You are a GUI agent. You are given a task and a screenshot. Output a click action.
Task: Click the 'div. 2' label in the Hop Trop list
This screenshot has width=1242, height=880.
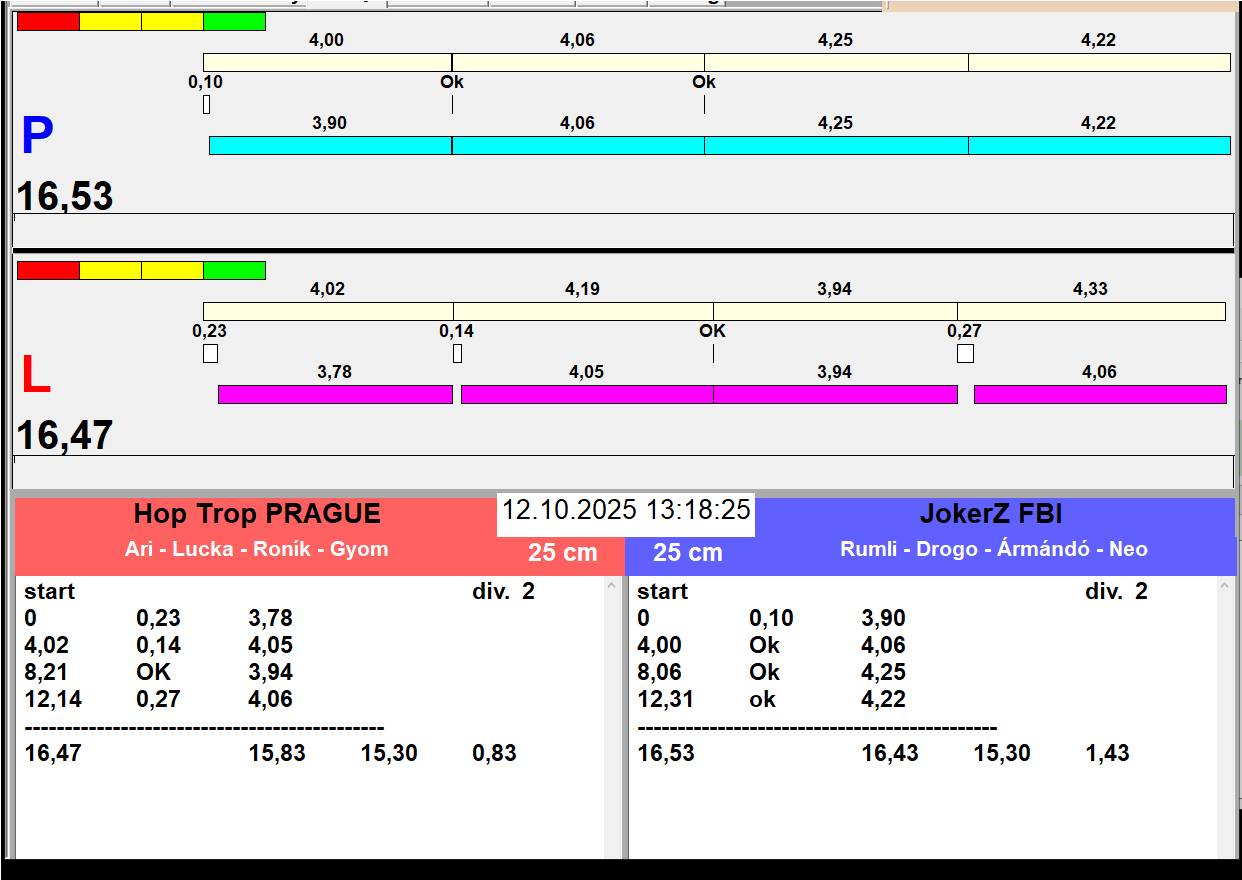tap(503, 591)
